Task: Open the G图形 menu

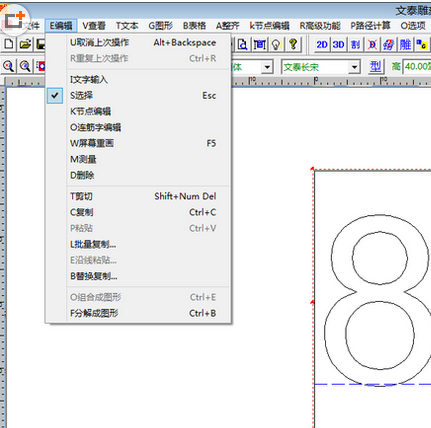Action: click(161, 26)
